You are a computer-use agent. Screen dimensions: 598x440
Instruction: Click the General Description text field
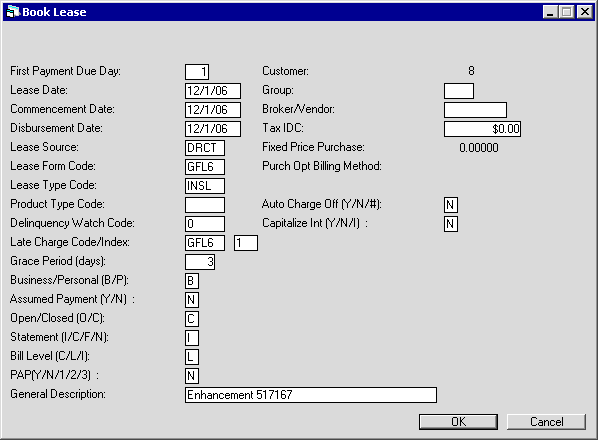[x=311, y=395]
